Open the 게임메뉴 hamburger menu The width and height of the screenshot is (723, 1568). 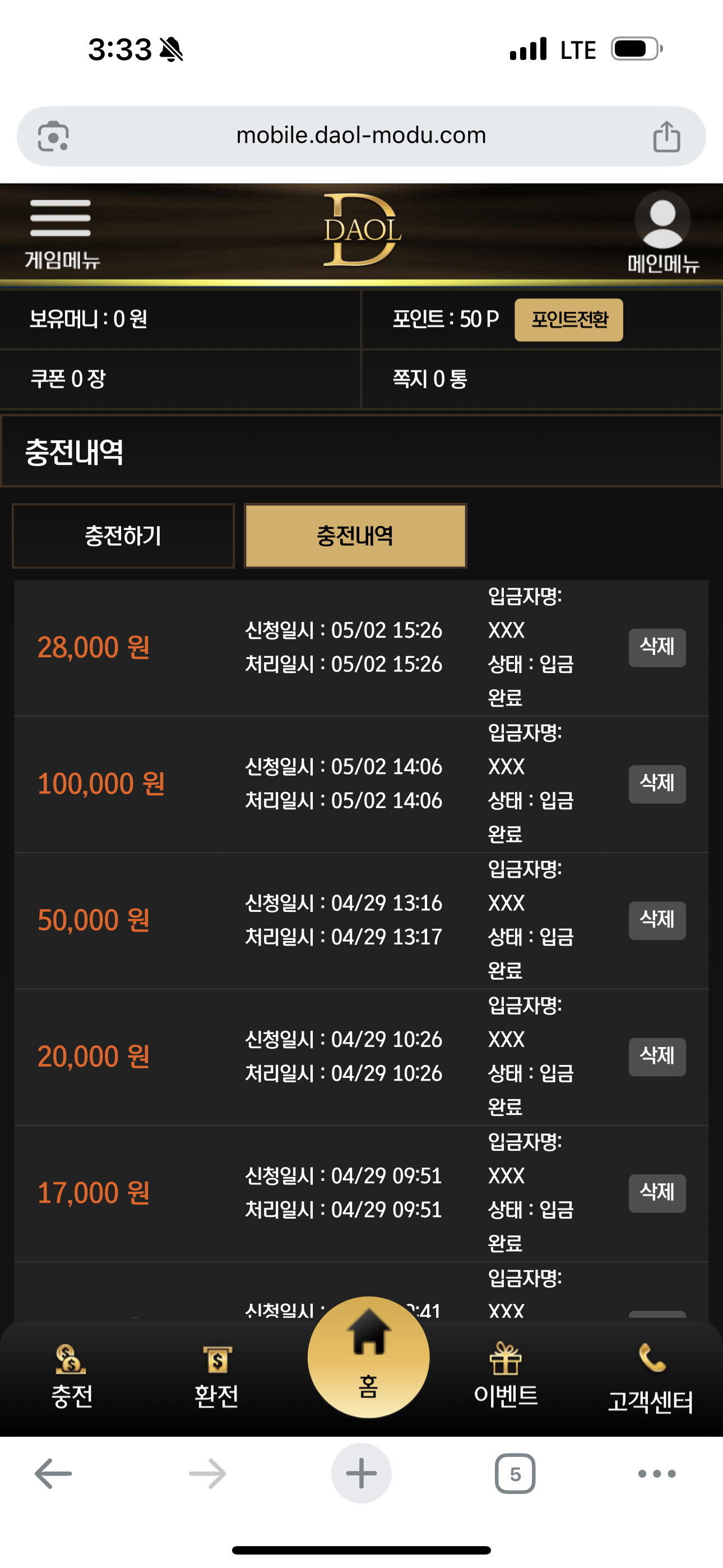click(x=61, y=234)
